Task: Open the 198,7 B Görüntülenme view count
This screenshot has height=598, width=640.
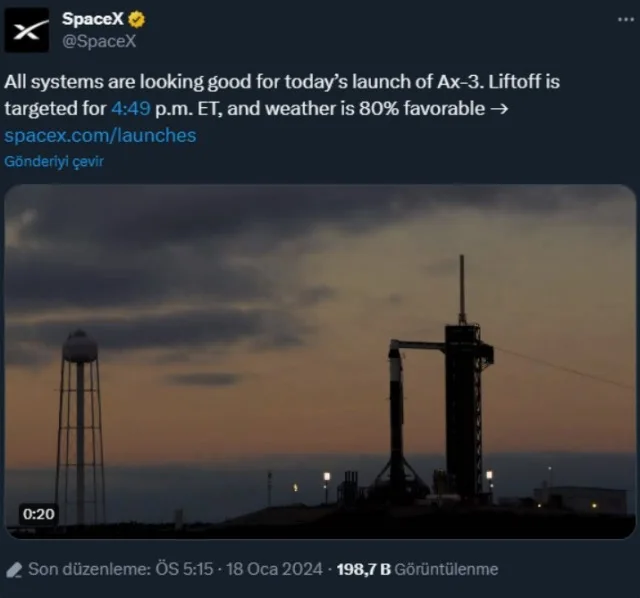Action: tap(417, 569)
